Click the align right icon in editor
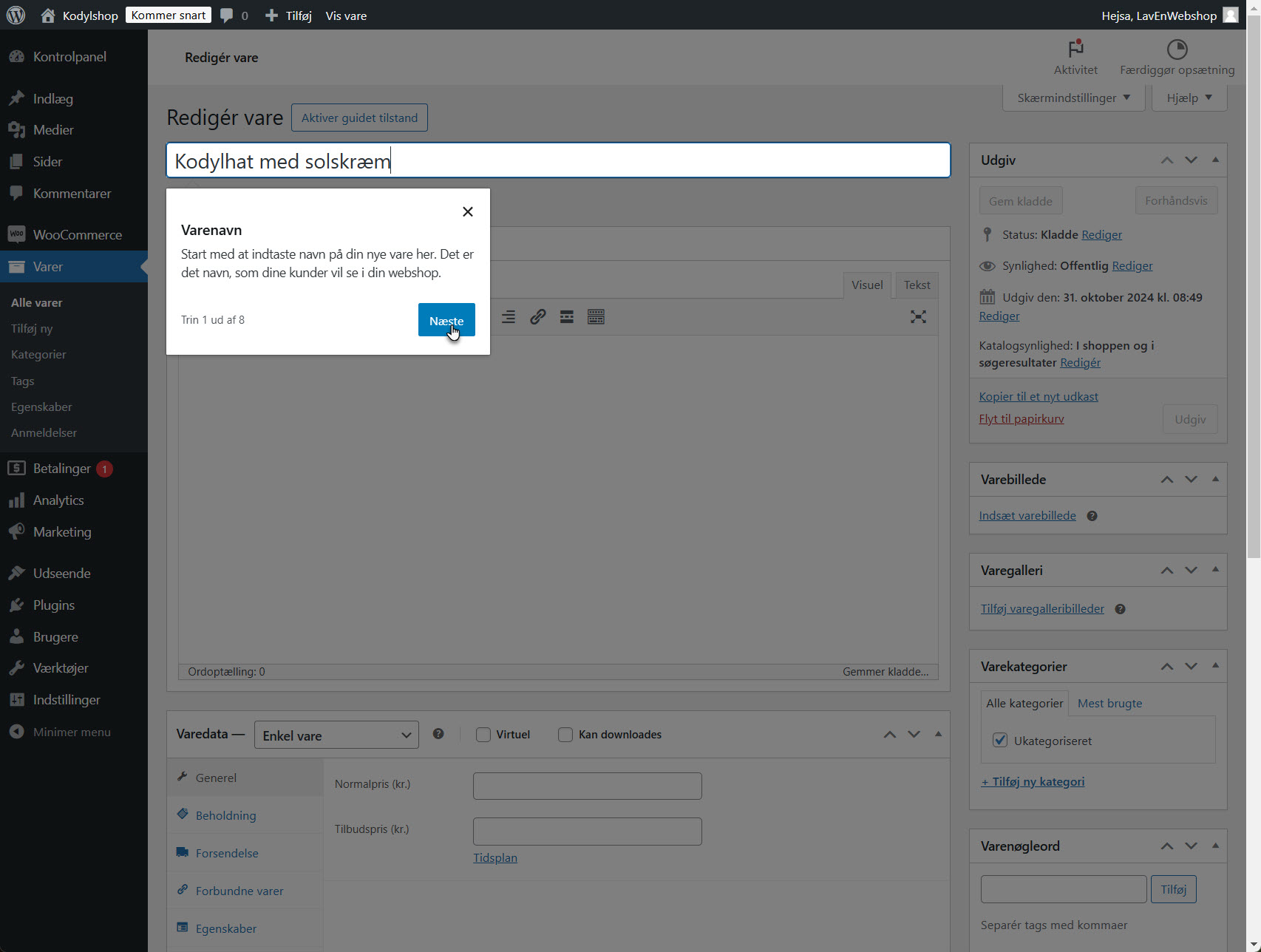1261x952 pixels. (x=509, y=317)
